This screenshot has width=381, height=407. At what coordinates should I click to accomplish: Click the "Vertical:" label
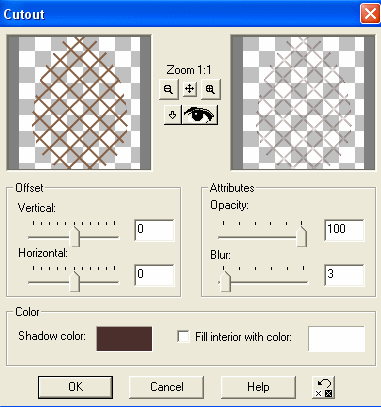tap(37, 208)
